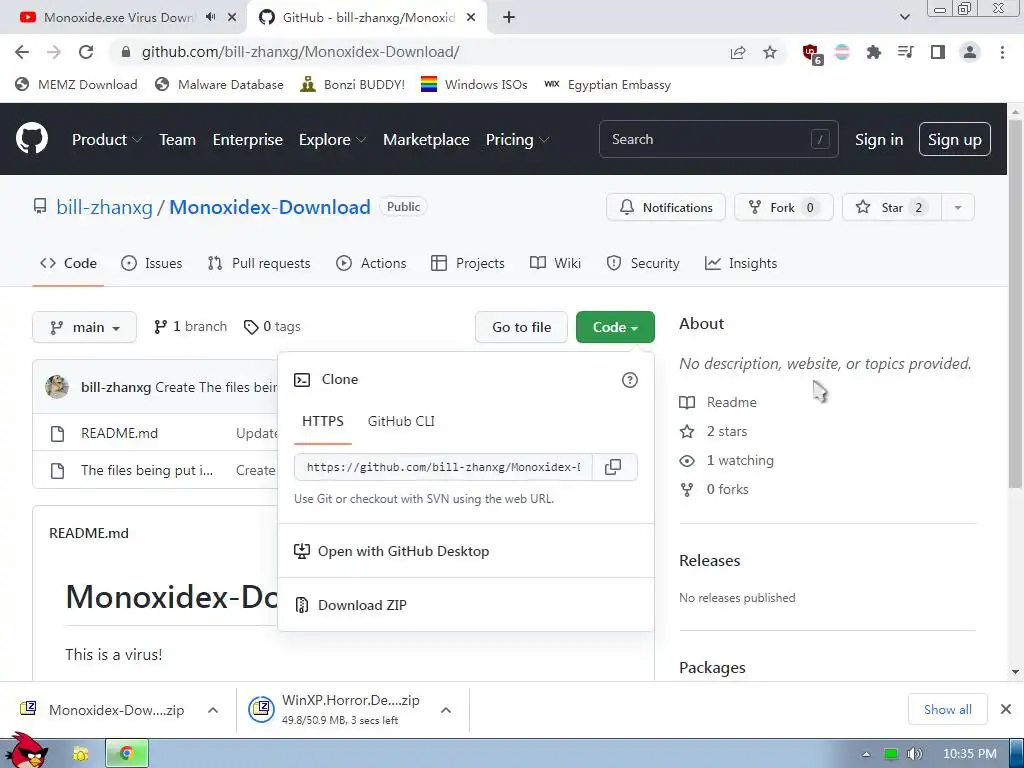Toggle the browser side panel icon
Viewport: 1024px width, 768px height.
point(938,52)
